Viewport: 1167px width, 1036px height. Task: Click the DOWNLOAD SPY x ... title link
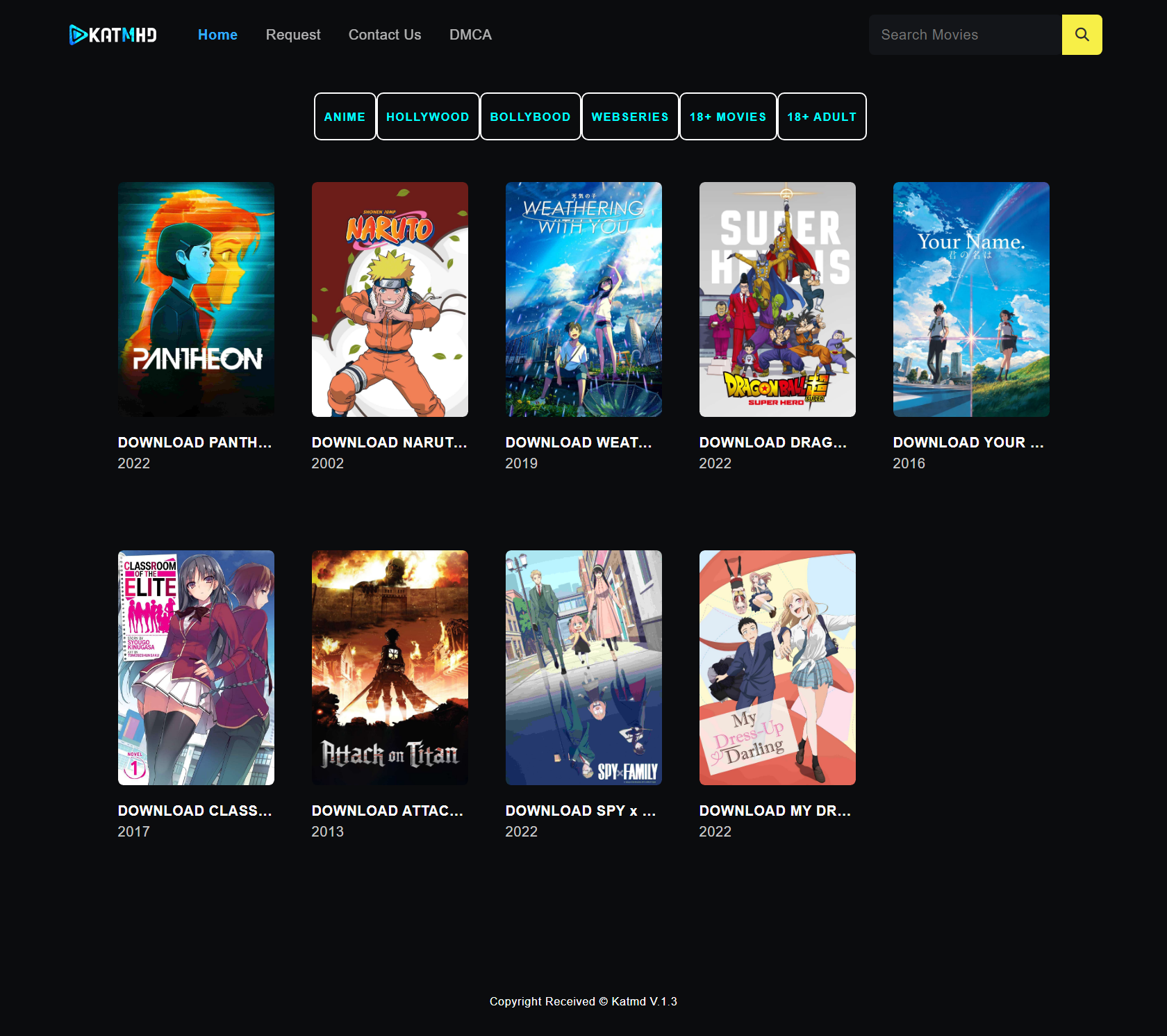point(581,811)
